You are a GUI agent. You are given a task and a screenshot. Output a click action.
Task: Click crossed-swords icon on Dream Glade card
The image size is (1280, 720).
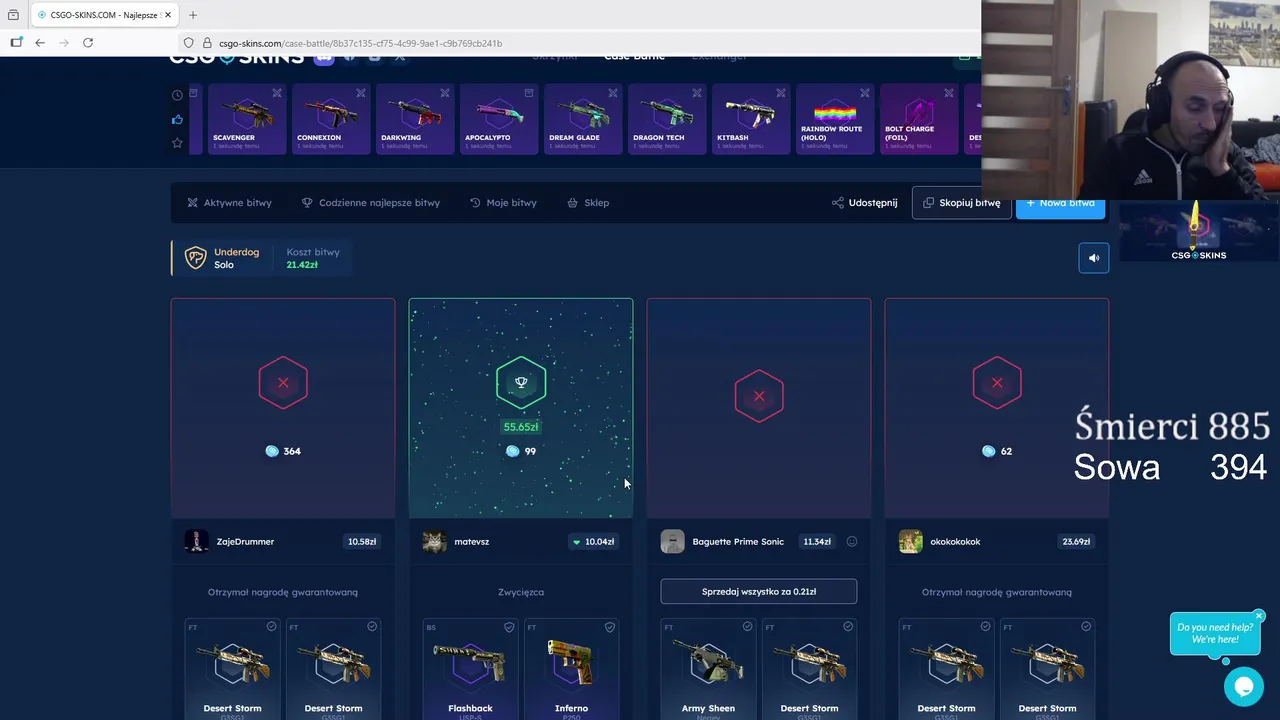(x=613, y=93)
